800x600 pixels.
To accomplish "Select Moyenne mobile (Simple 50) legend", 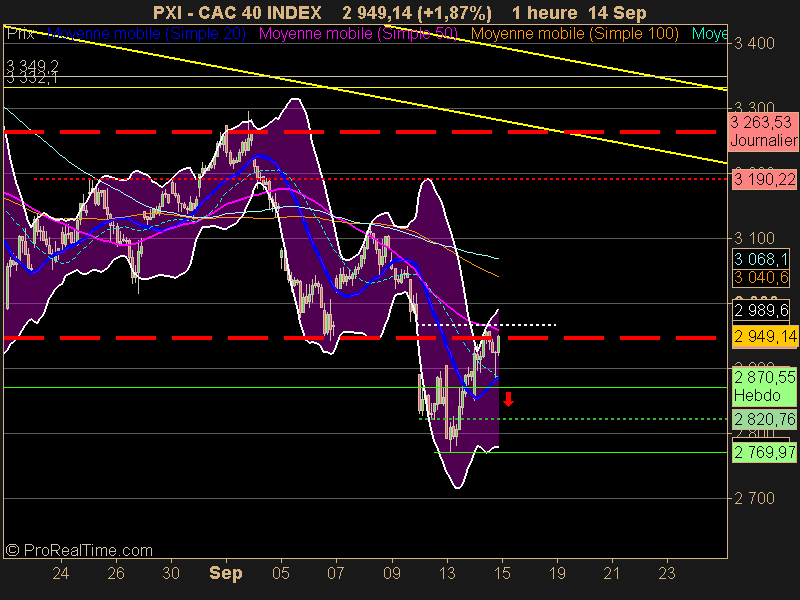I will (358, 34).
